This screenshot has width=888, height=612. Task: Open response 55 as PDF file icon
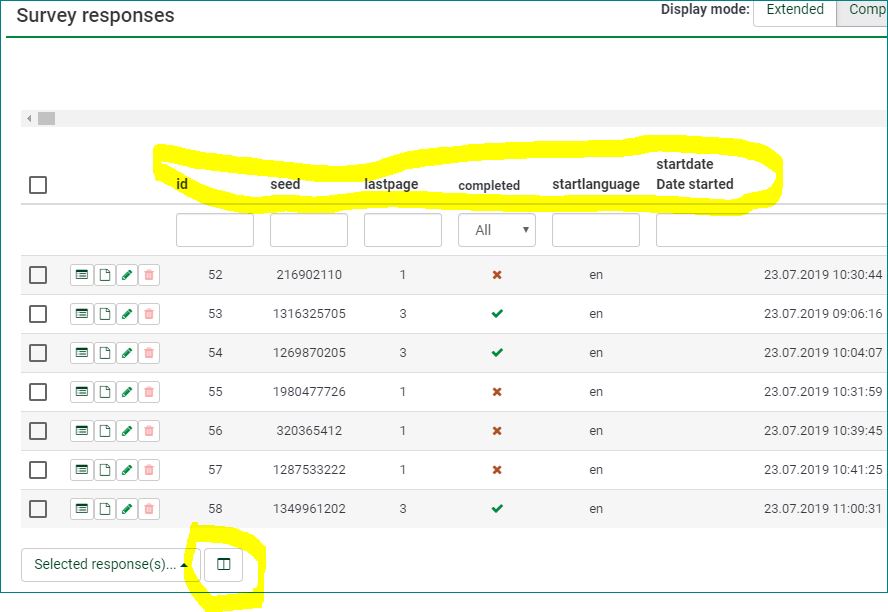(104, 392)
